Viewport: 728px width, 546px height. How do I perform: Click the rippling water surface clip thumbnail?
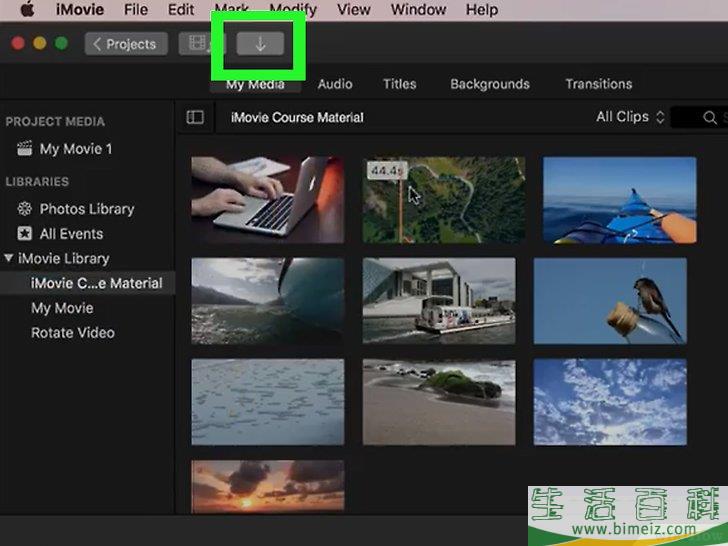pos(268,402)
